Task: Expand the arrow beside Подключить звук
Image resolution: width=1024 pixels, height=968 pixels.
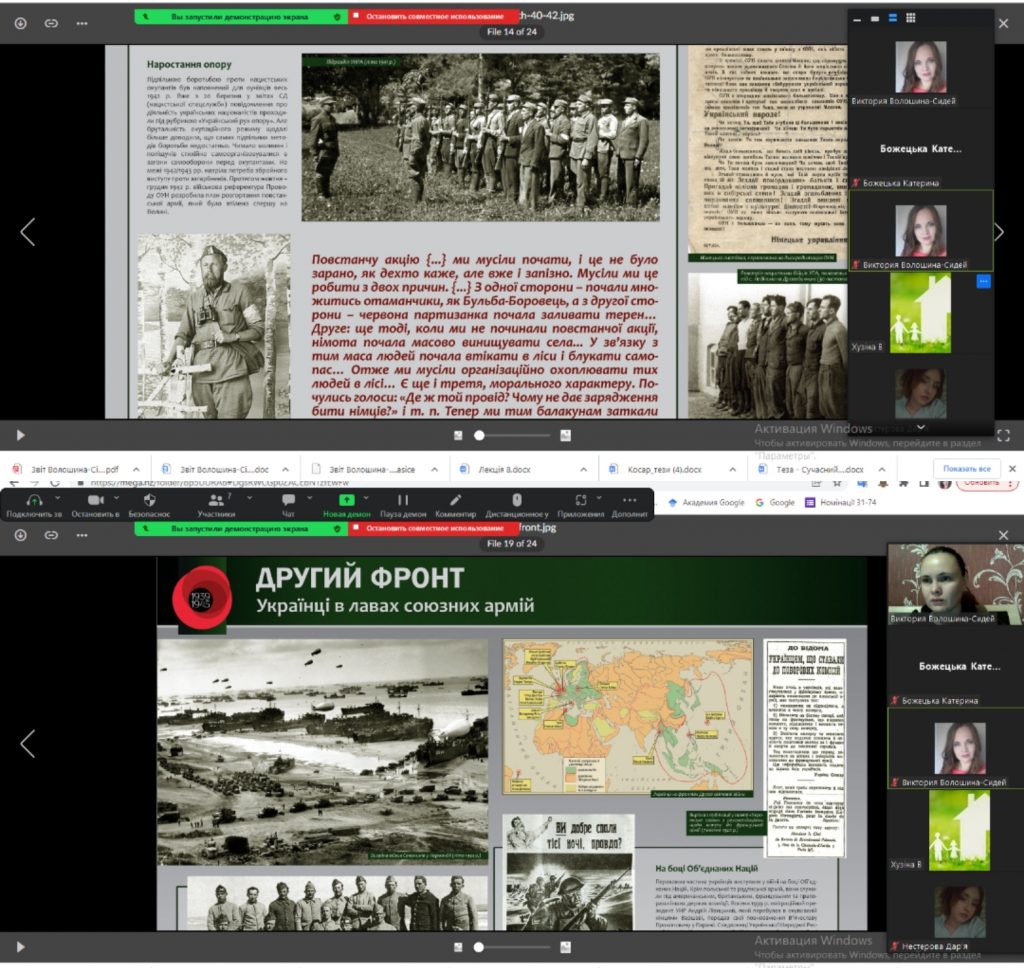Action: coord(57,497)
